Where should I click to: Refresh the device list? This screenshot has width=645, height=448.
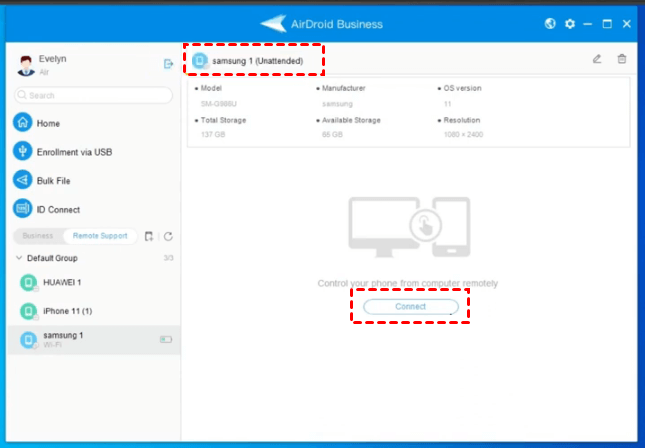click(x=168, y=236)
